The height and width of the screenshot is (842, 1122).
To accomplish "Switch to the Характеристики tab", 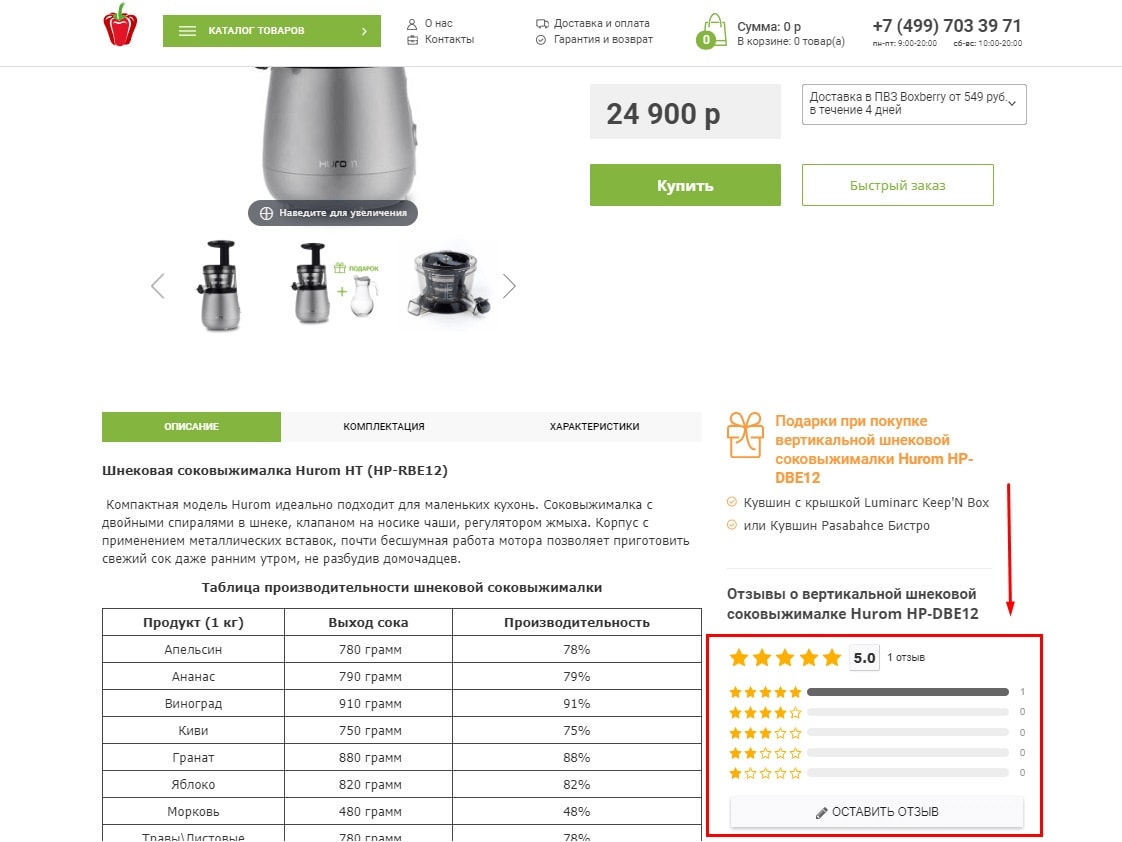I will (x=595, y=426).
